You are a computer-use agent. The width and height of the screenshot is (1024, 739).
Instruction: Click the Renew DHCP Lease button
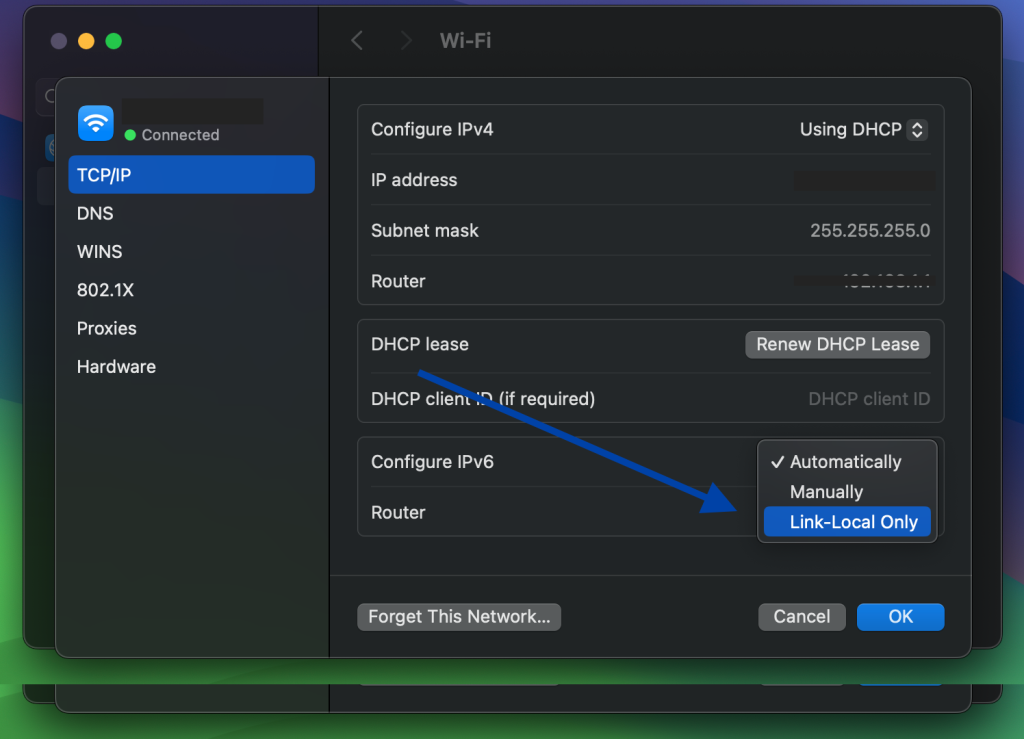(837, 344)
